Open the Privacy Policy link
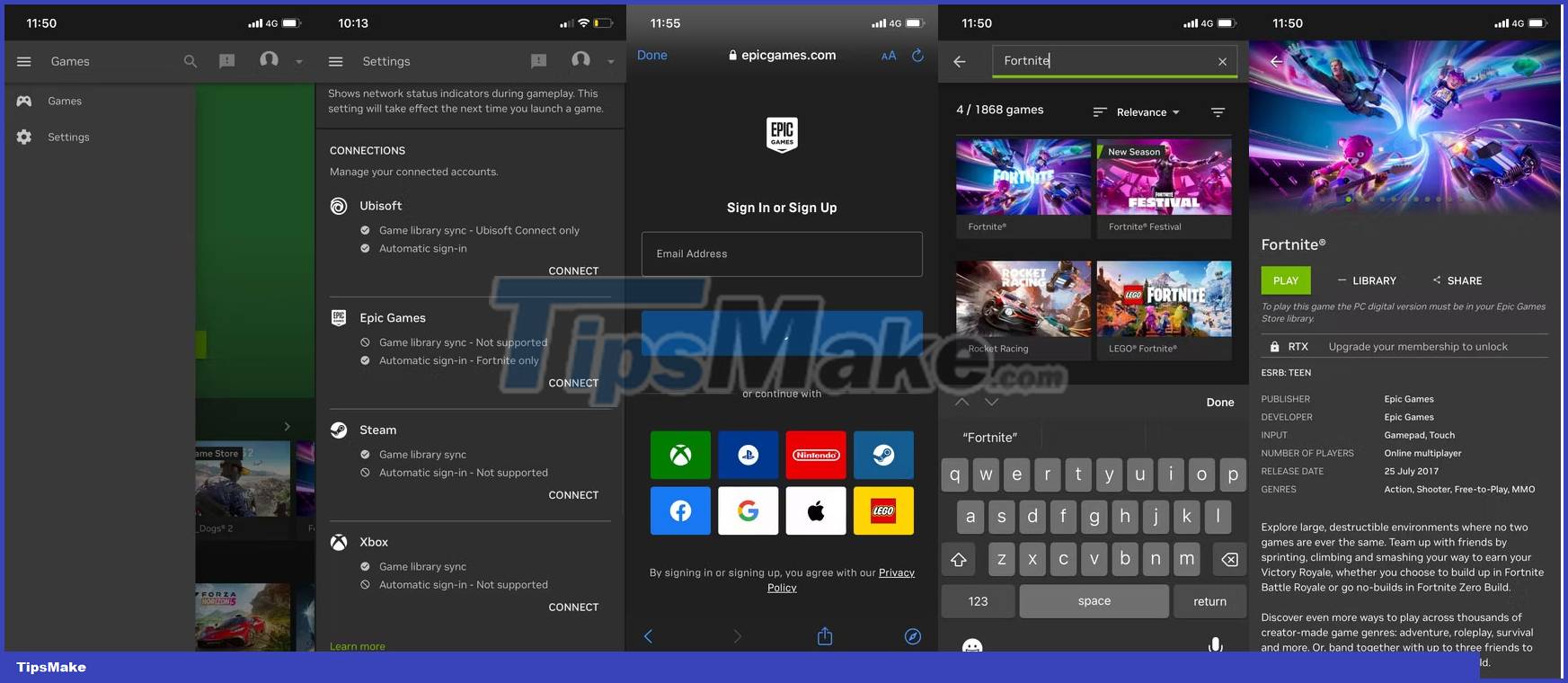Viewport: 1568px width, 683px height. tap(841, 580)
